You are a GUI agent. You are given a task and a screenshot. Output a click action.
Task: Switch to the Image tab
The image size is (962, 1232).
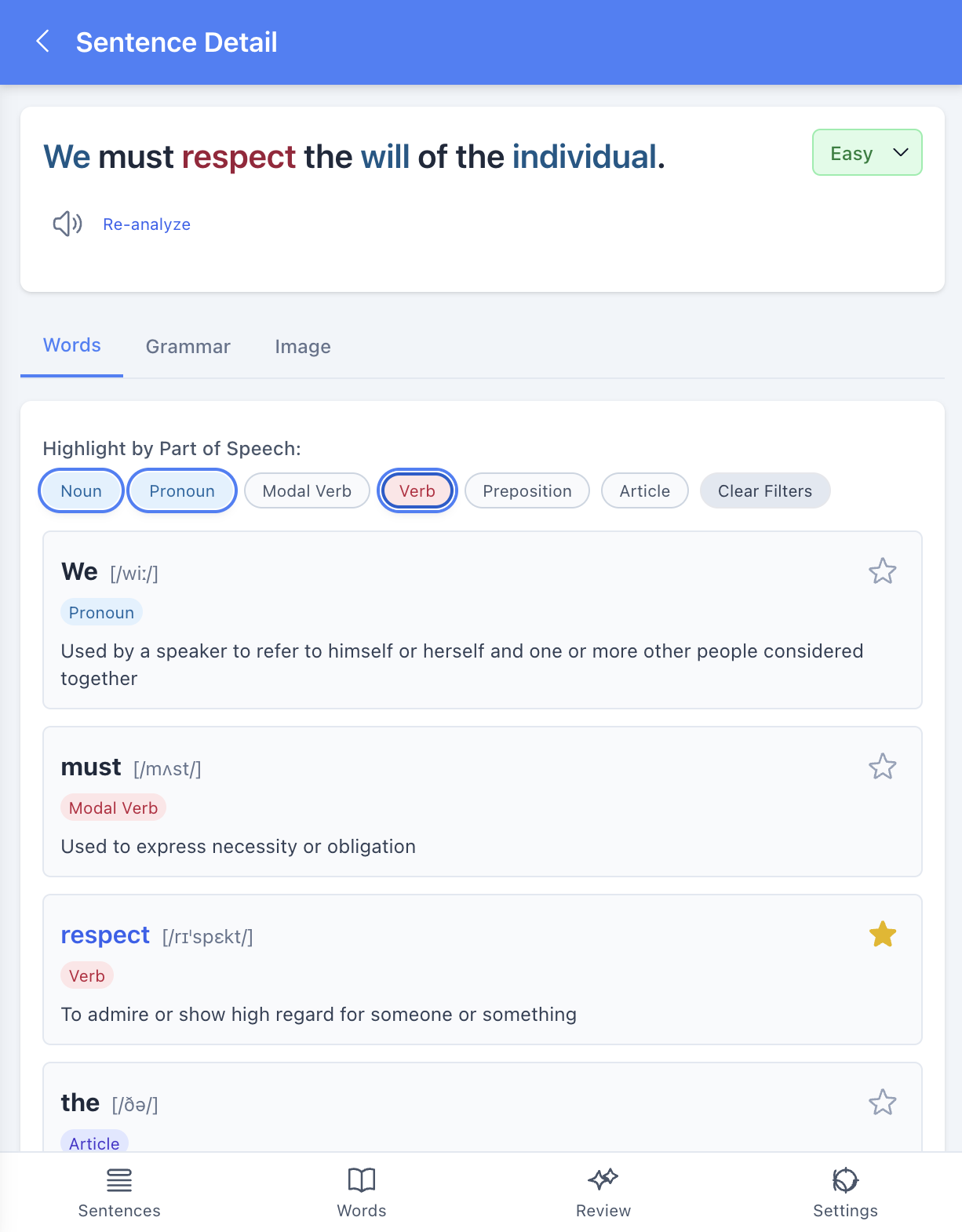[303, 347]
